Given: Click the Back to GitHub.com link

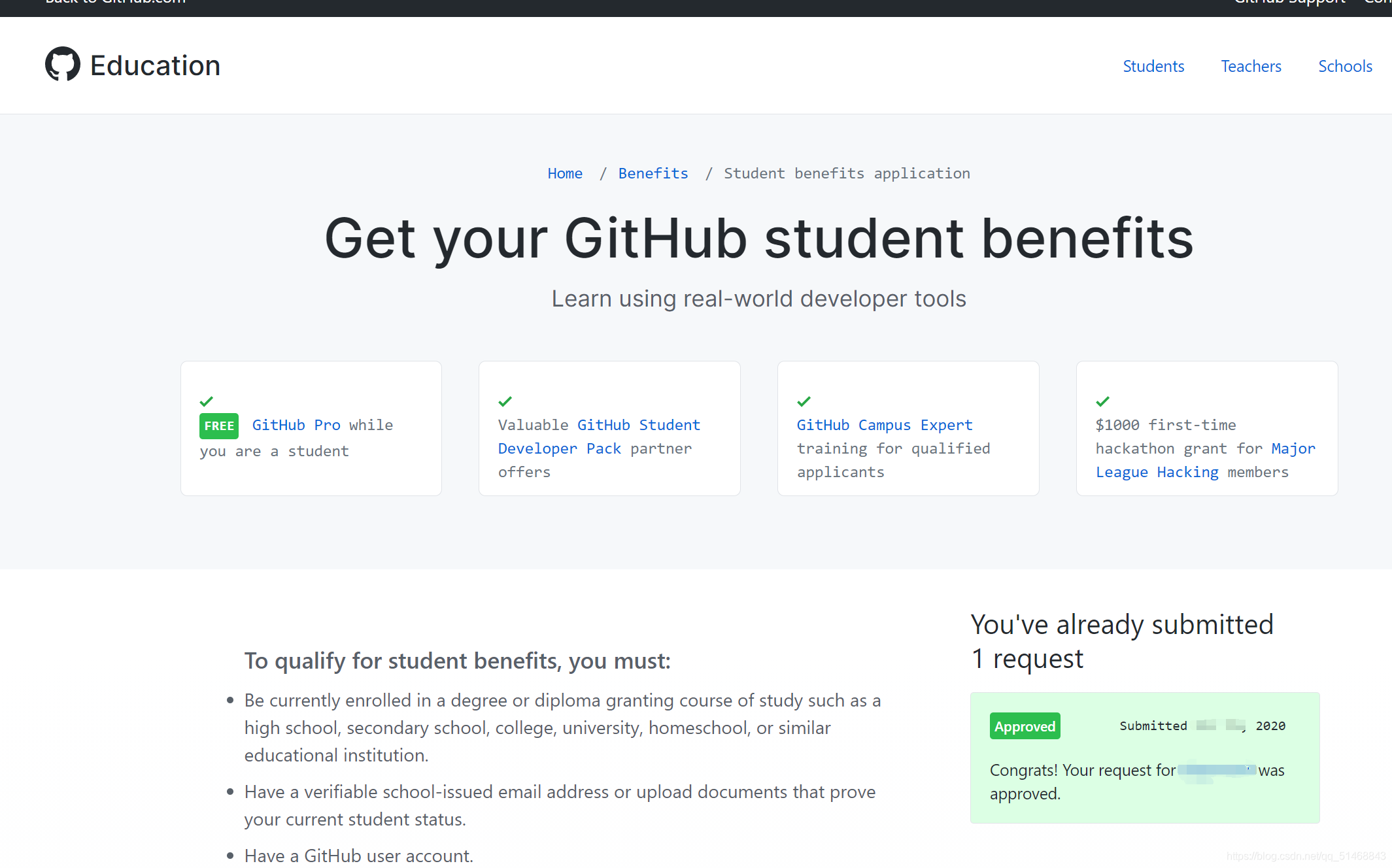Looking at the screenshot, I should [x=116, y=3].
